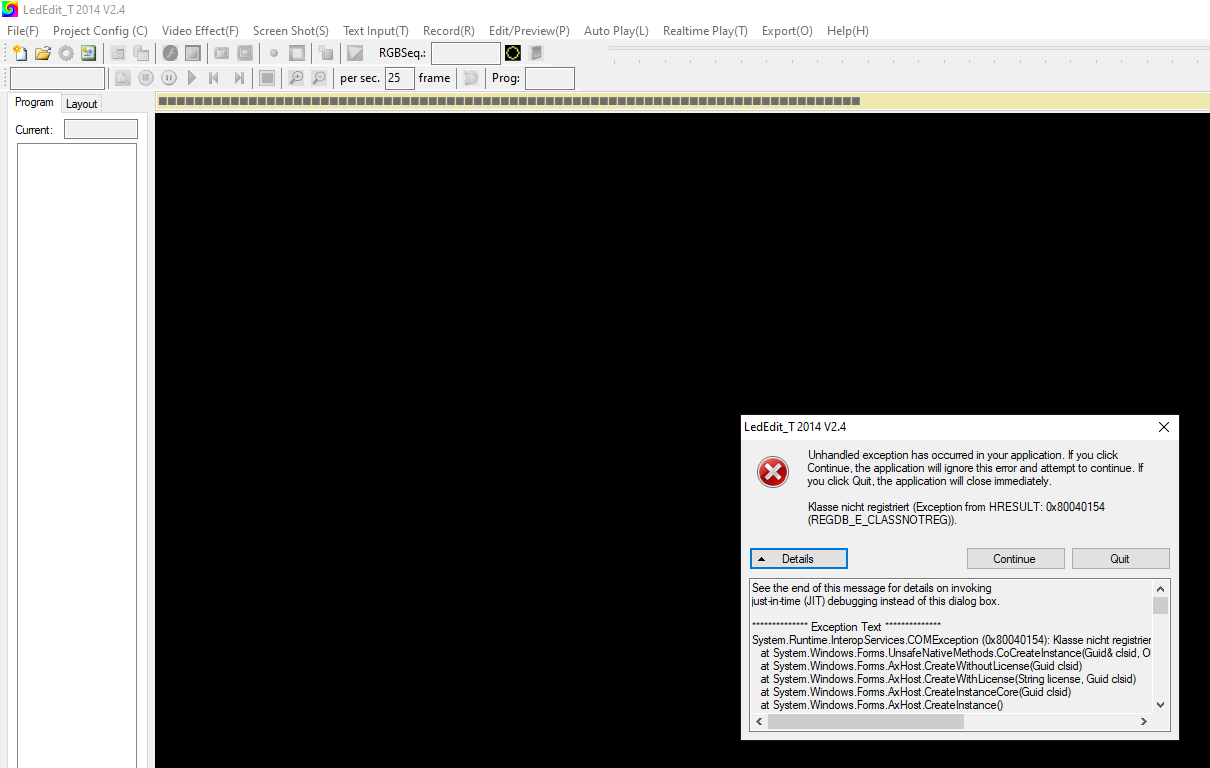The image size is (1210, 768).
Task: Click the first screen shot camera icon
Action: click(x=221, y=53)
